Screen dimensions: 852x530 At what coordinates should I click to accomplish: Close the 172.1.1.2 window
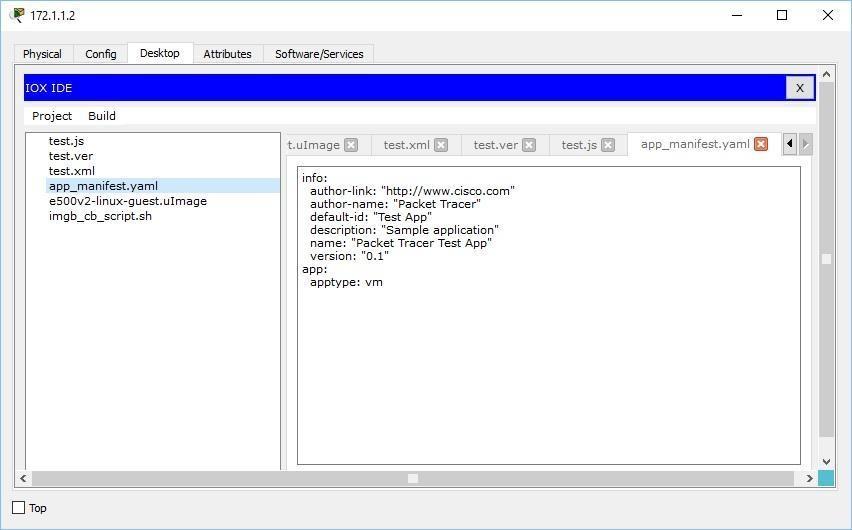coord(828,15)
